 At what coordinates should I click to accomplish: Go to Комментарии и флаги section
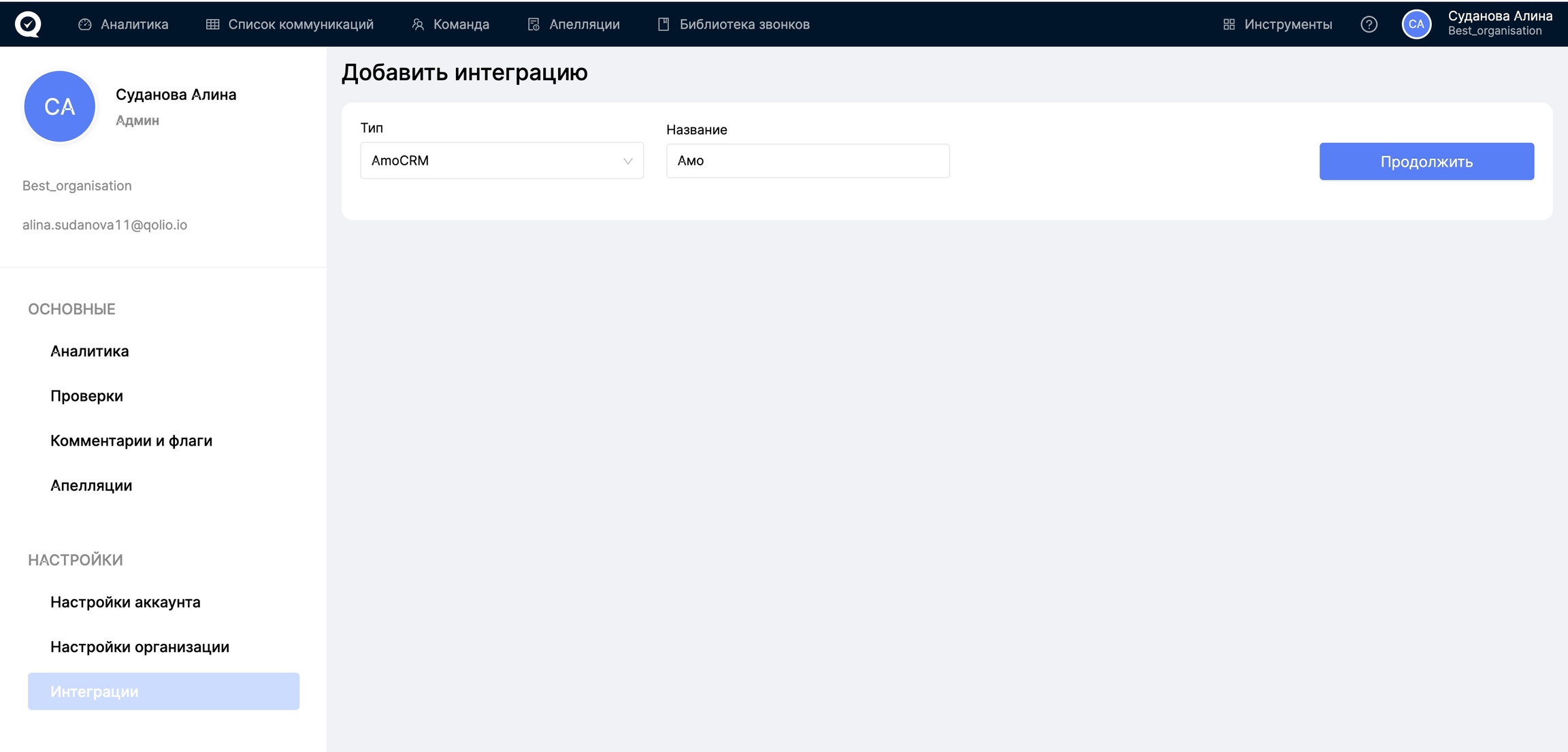[x=131, y=441]
